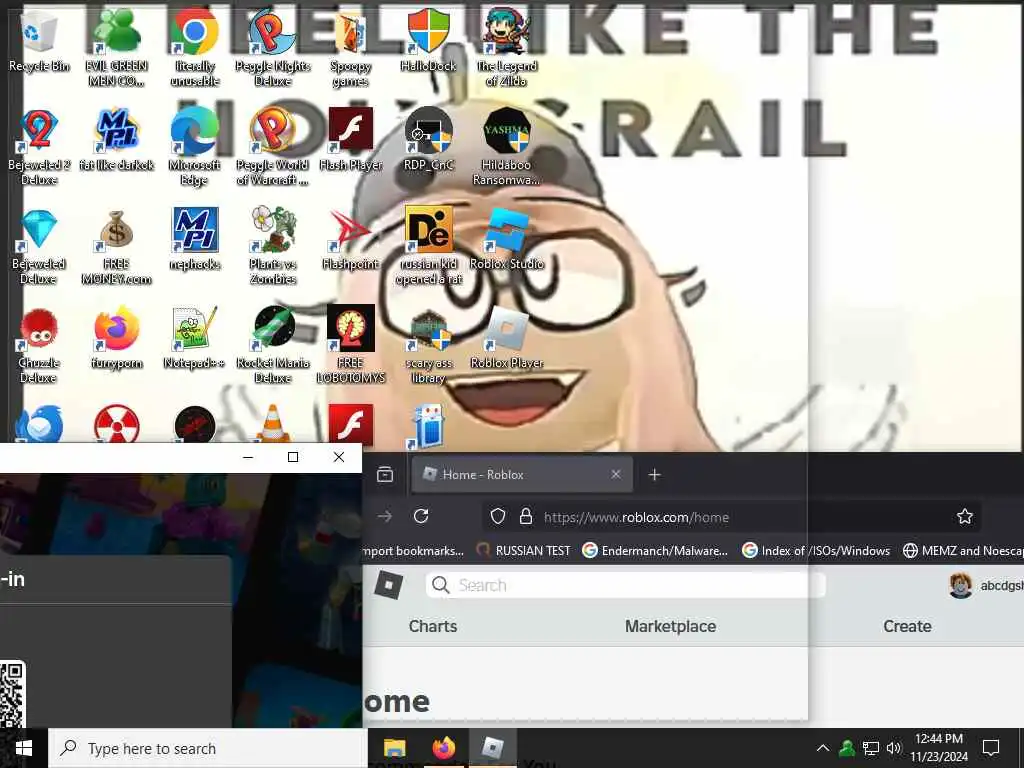The height and width of the screenshot is (768, 1024).
Task: Open the Flashpoint desktop shortcut
Action: (351, 239)
